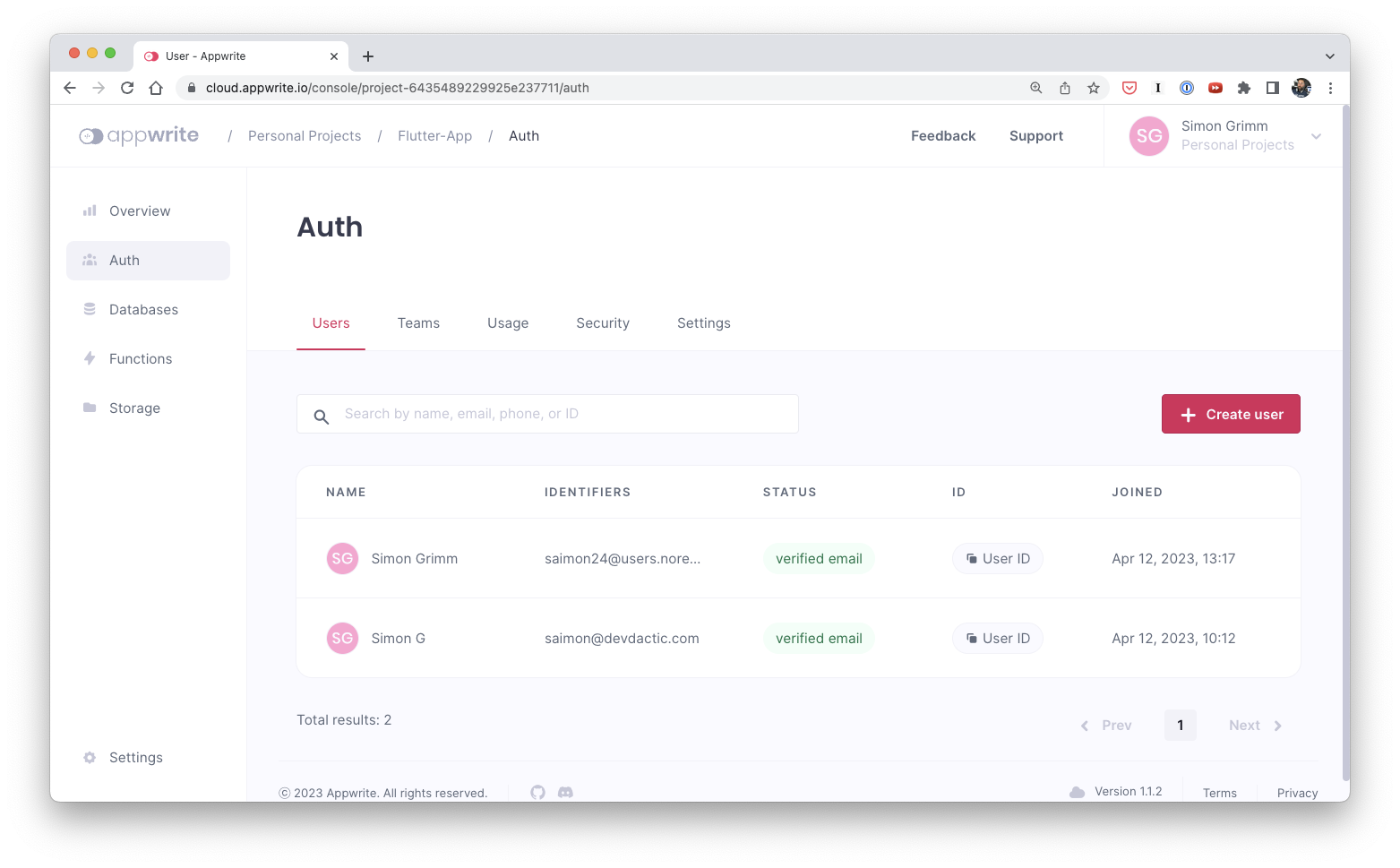
Task: Click the browser forward arrow
Action: pyautogui.click(x=99, y=88)
